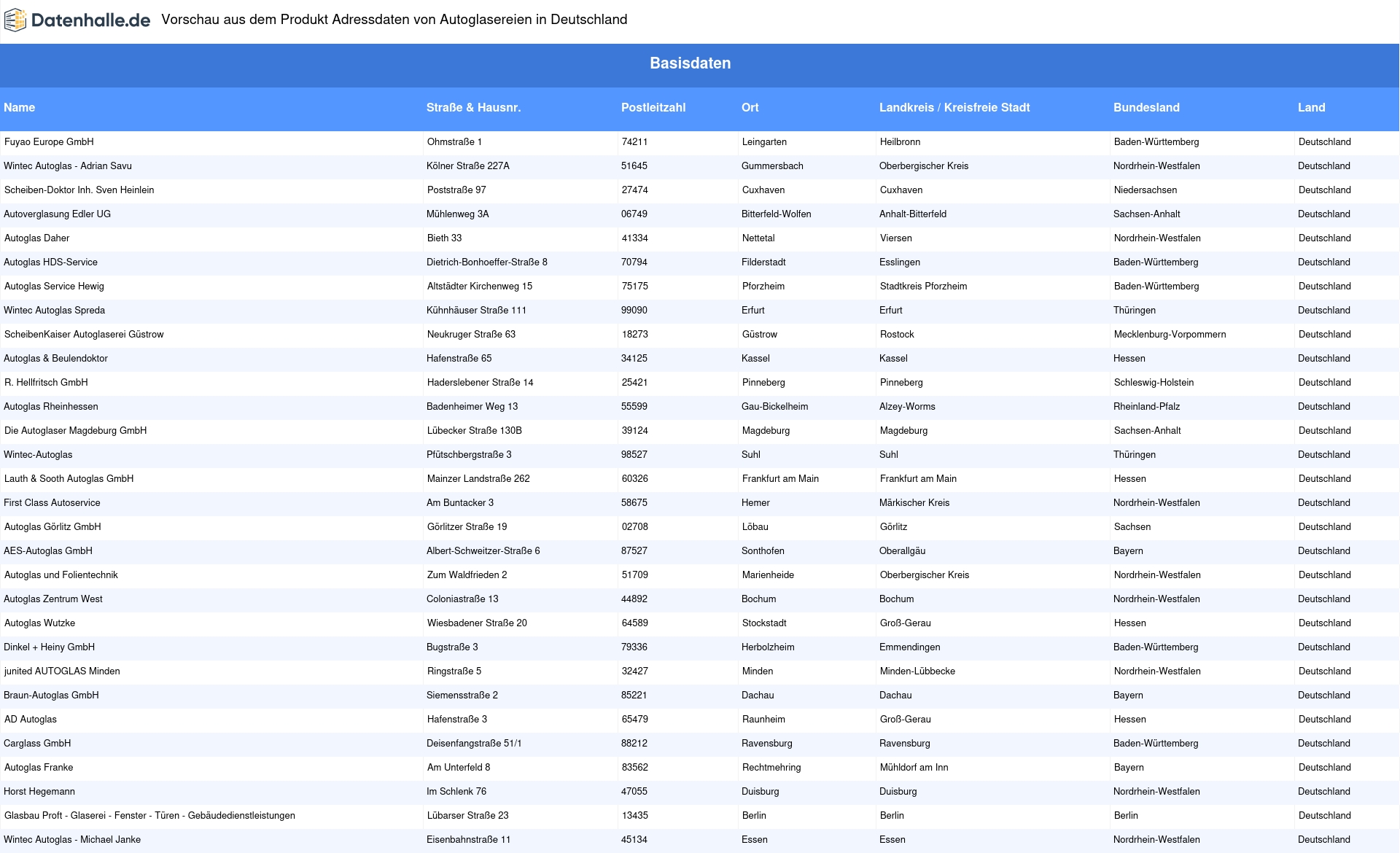Click city Rechtmehring
Image resolution: width=1400 pixels, height=853 pixels.
point(771,768)
